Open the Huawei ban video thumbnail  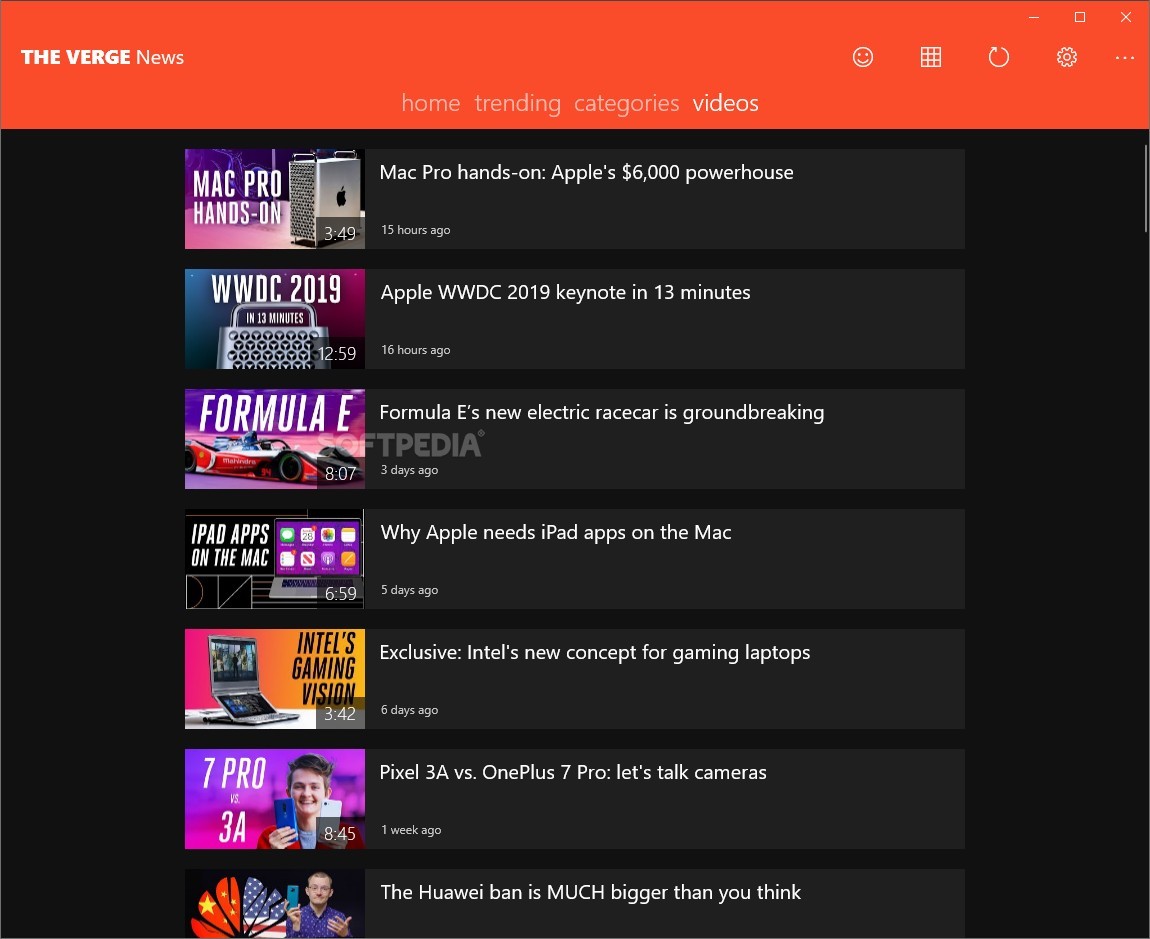(274, 904)
